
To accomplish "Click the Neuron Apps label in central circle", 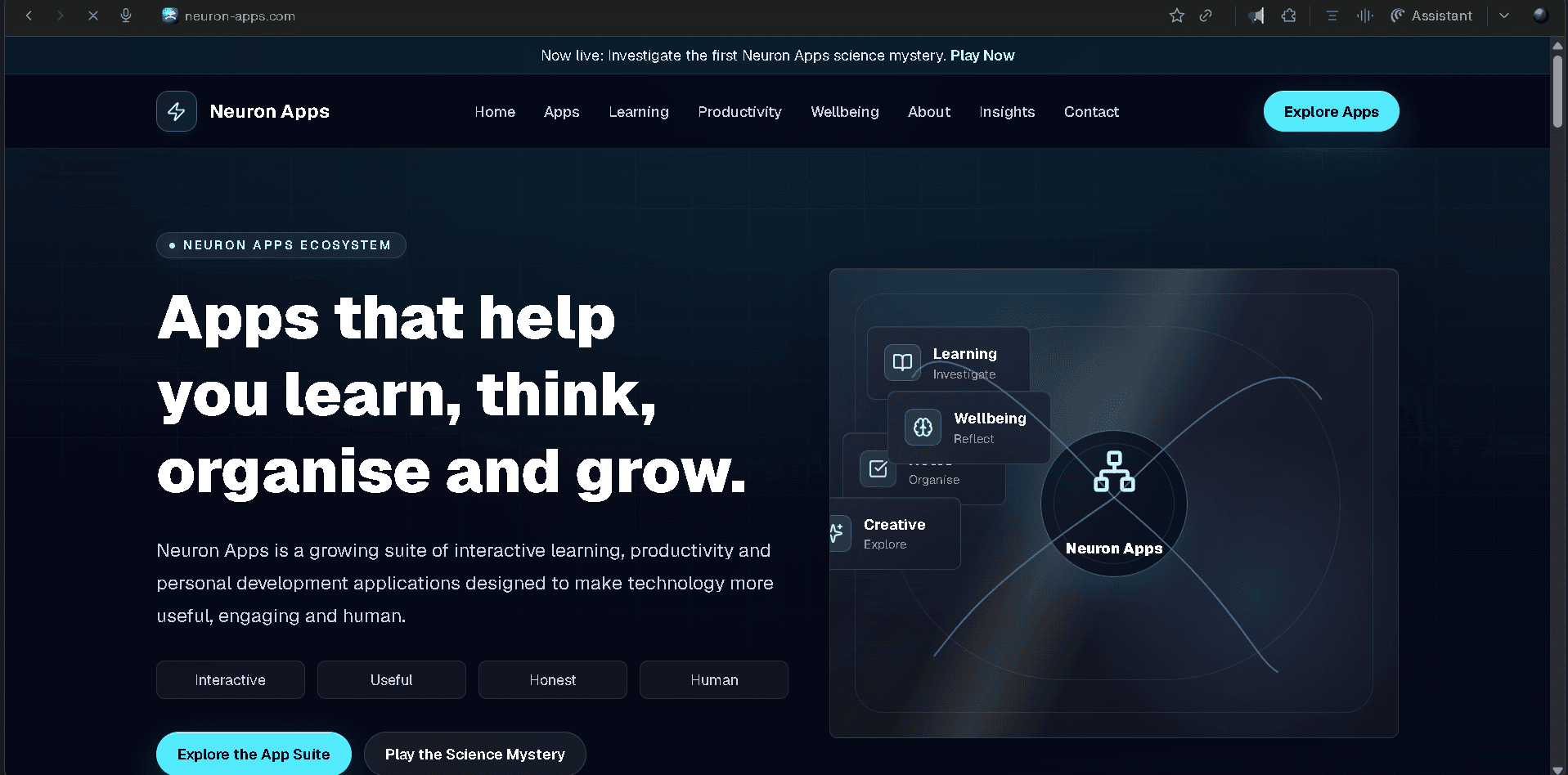I will (x=1114, y=549).
